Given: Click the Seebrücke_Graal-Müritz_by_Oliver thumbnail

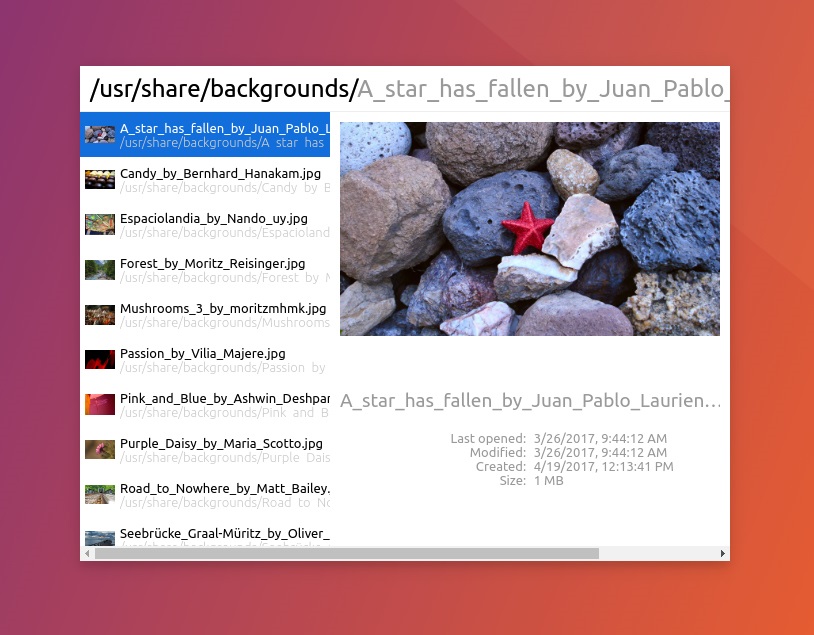Looking at the screenshot, I should click(x=100, y=539).
